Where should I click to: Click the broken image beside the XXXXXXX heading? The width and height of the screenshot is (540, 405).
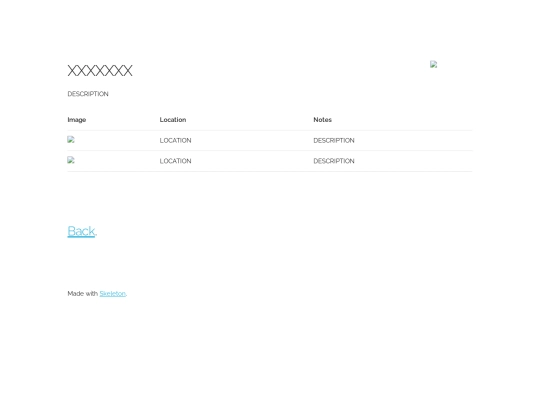coord(434,64)
